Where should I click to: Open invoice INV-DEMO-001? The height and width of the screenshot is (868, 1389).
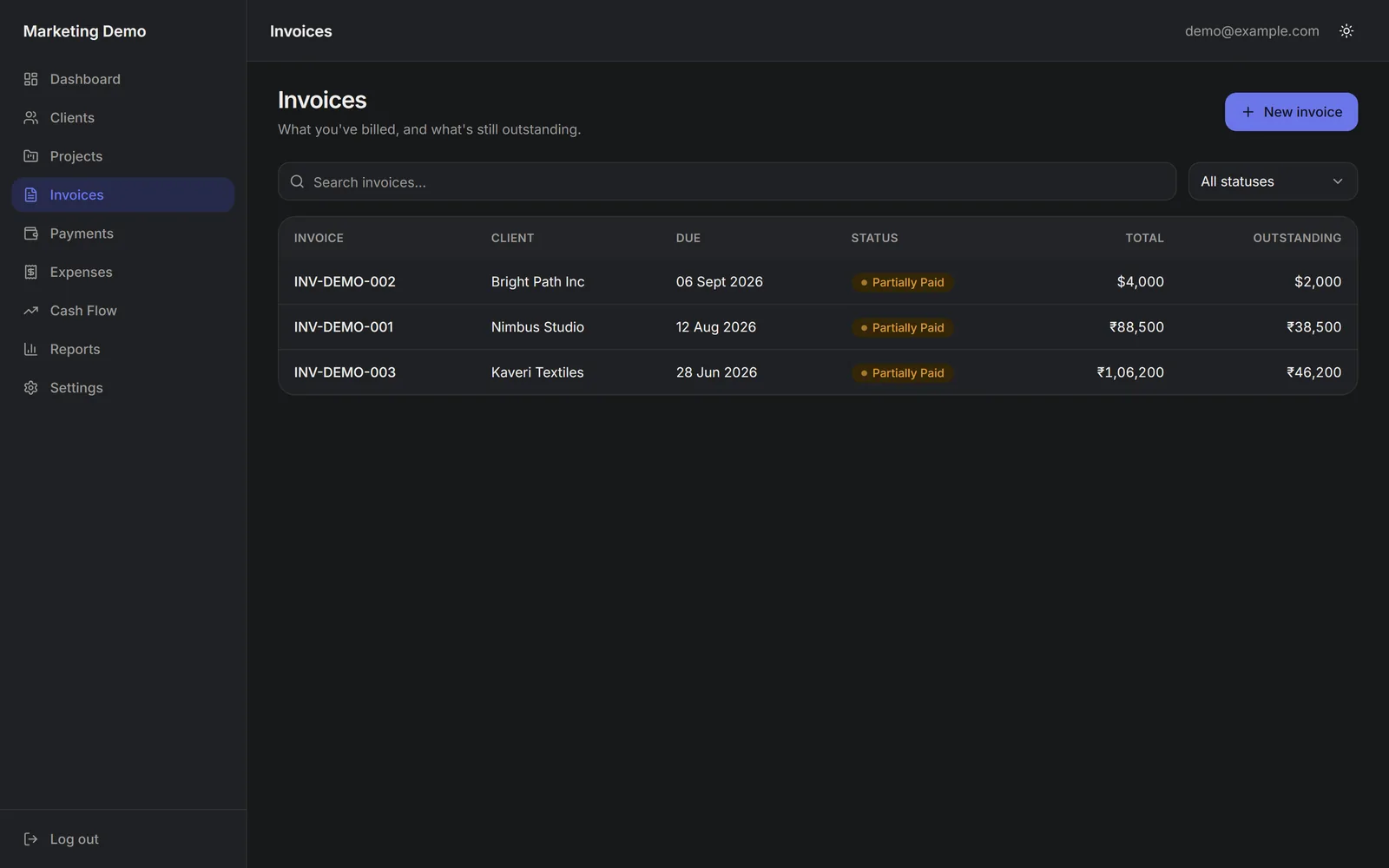(x=344, y=326)
